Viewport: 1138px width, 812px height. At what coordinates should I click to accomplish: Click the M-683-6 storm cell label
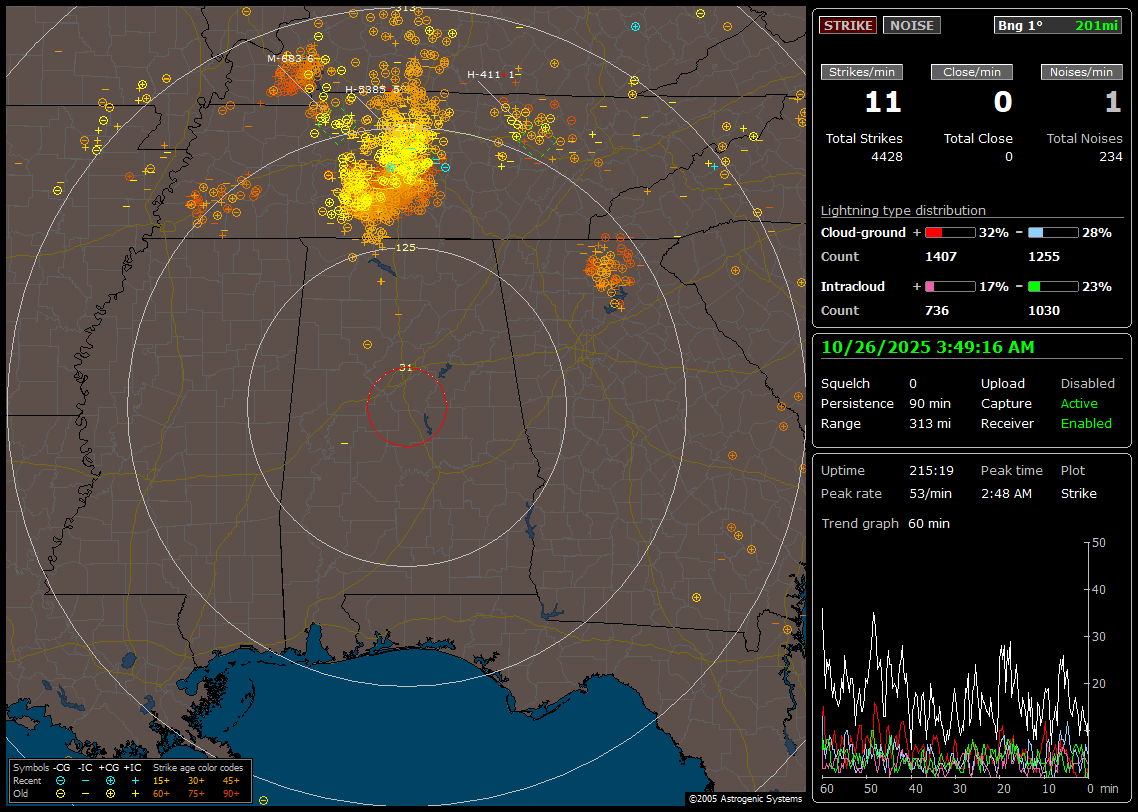tap(290, 58)
